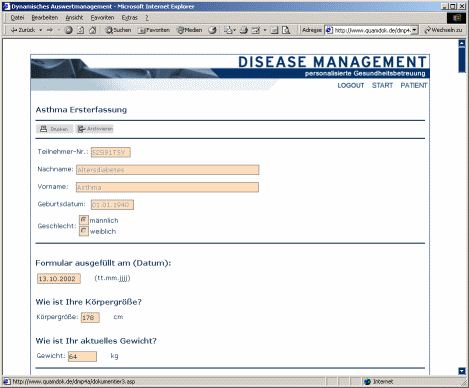
Task: Go to the Home page icon
Action: click(93, 30)
